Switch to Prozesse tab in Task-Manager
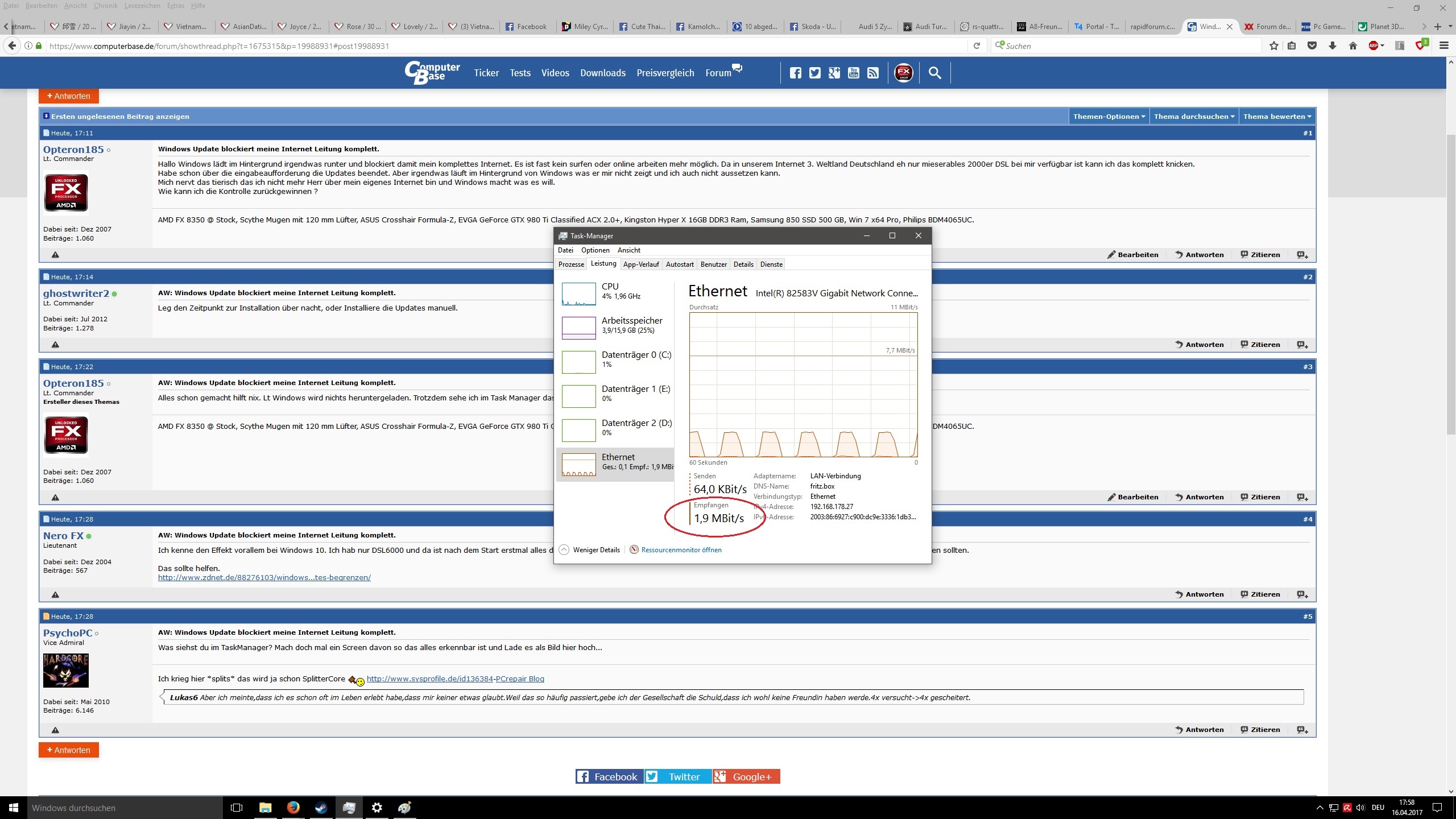 (x=571, y=264)
